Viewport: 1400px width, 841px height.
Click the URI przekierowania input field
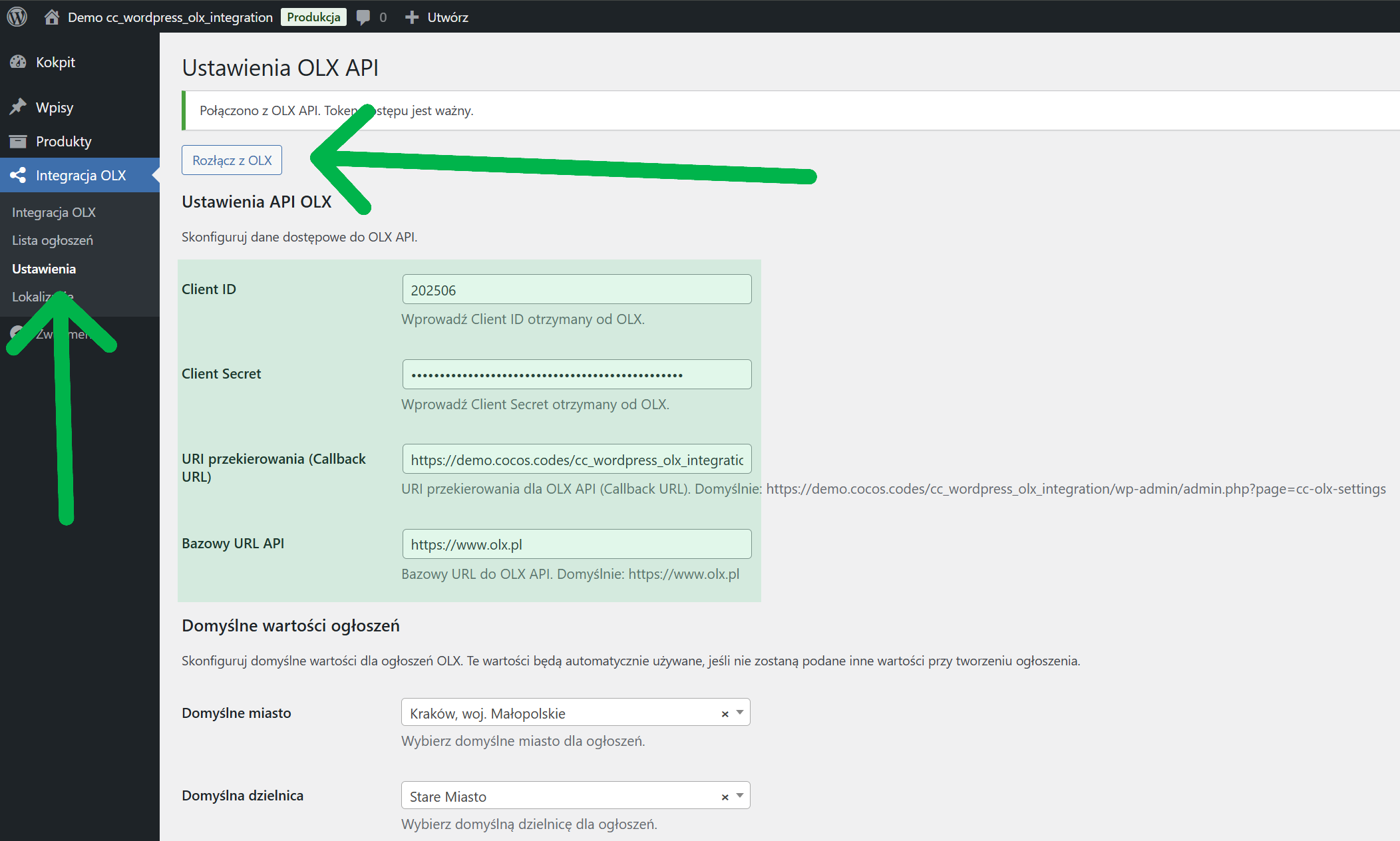[577, 459]
